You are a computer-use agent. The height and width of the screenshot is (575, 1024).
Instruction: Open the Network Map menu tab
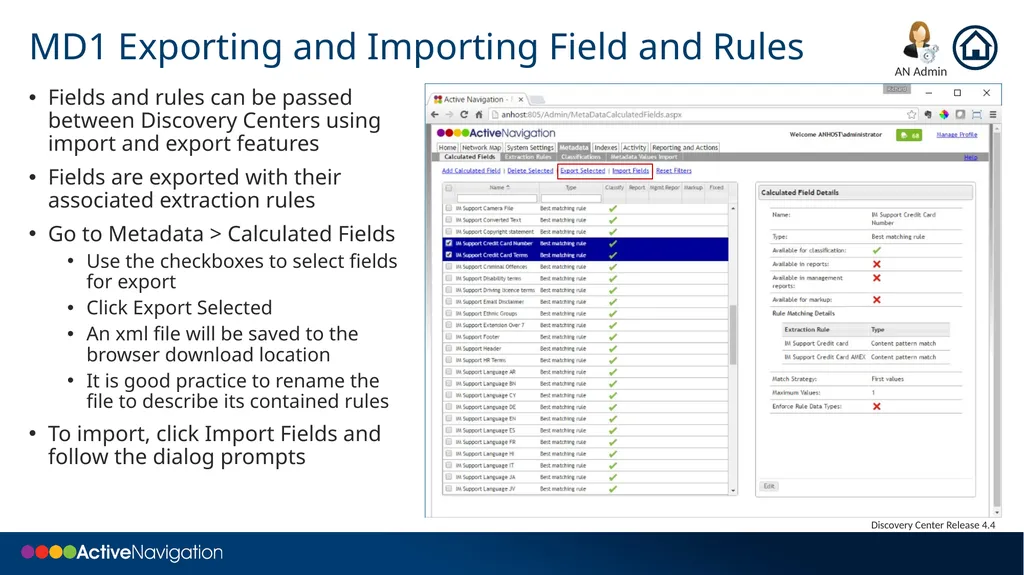pyautogui.click(x=481, y=148)
